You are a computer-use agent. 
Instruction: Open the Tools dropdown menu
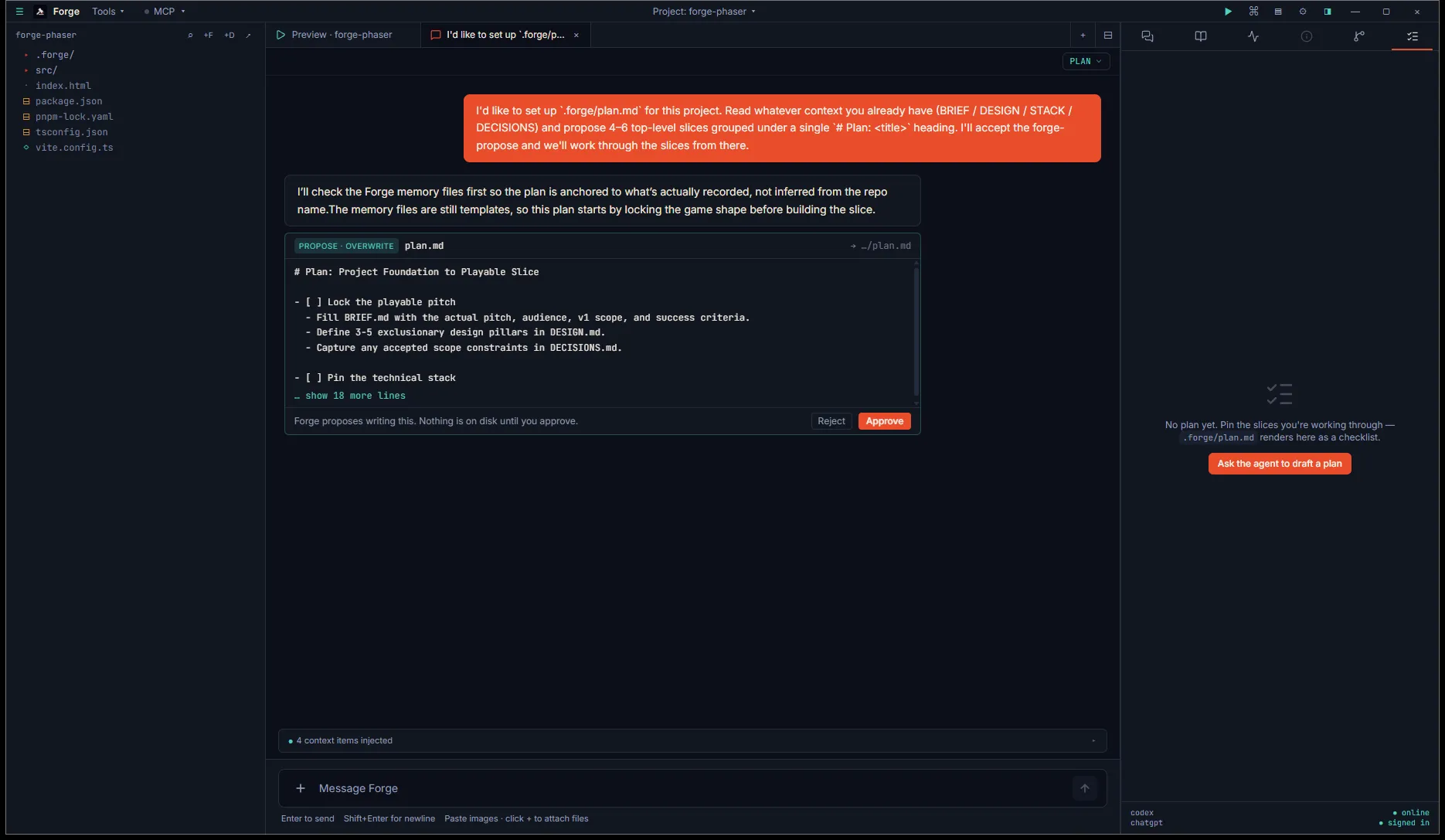107,12
